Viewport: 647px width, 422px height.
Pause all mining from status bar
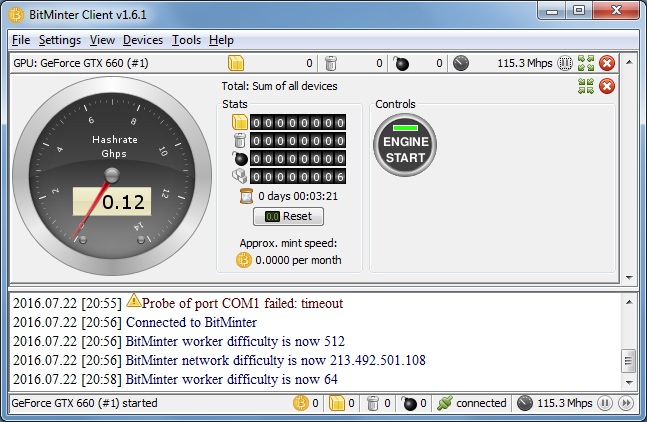tap(604, 403)
